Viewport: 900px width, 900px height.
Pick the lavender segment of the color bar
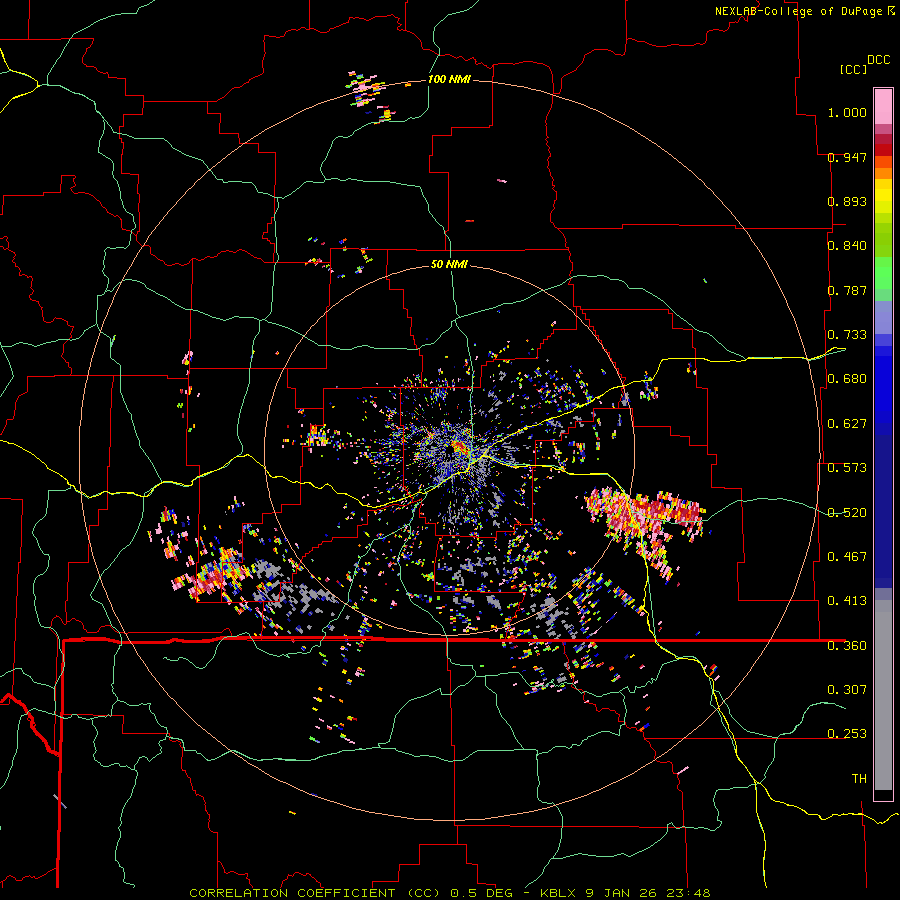(x=883, y=317)
